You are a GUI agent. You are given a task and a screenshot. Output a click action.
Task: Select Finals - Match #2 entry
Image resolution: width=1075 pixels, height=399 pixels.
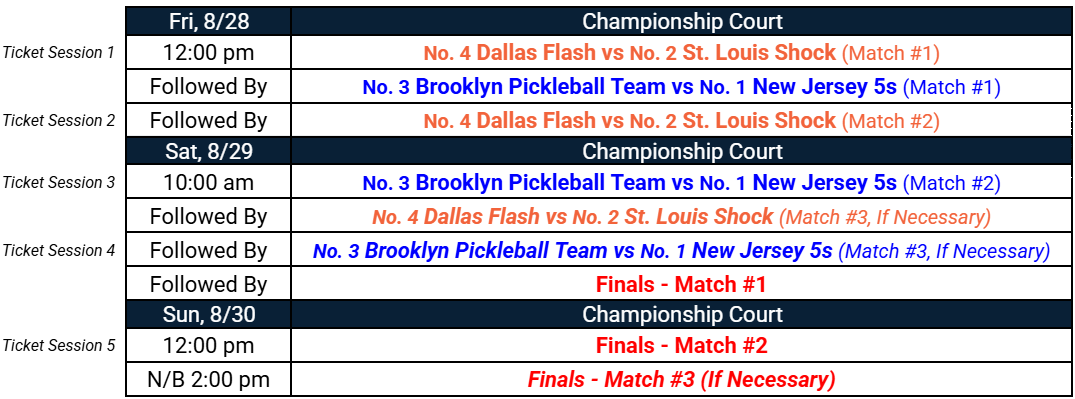click(681, 346)
